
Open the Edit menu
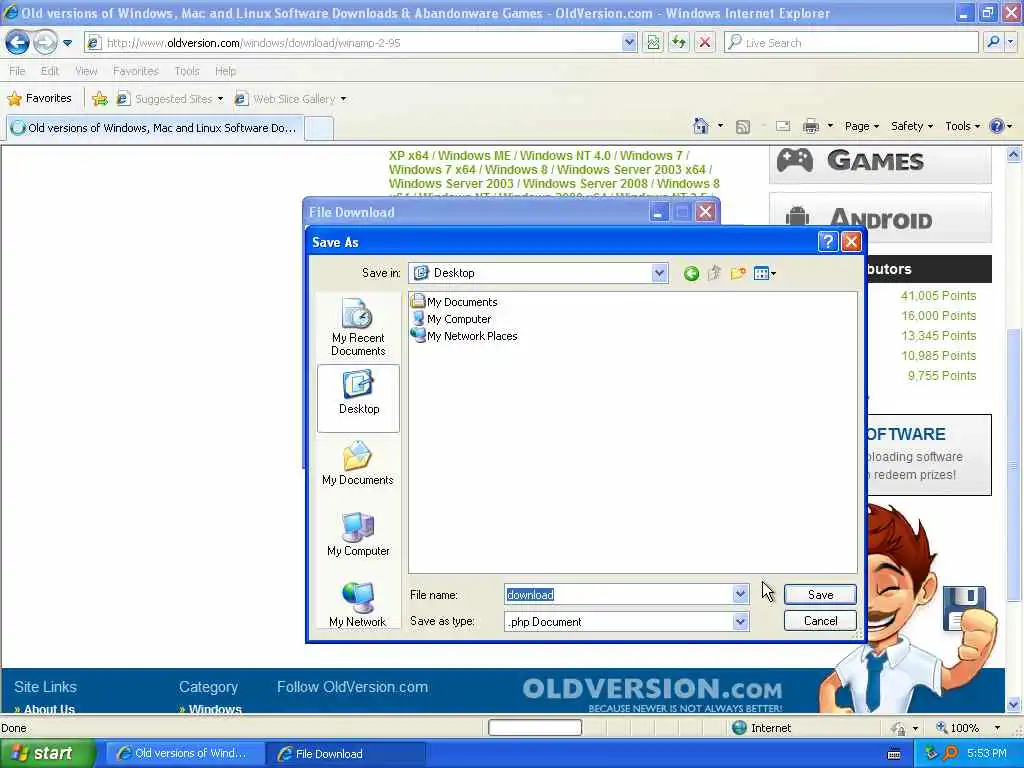point(50,71)
